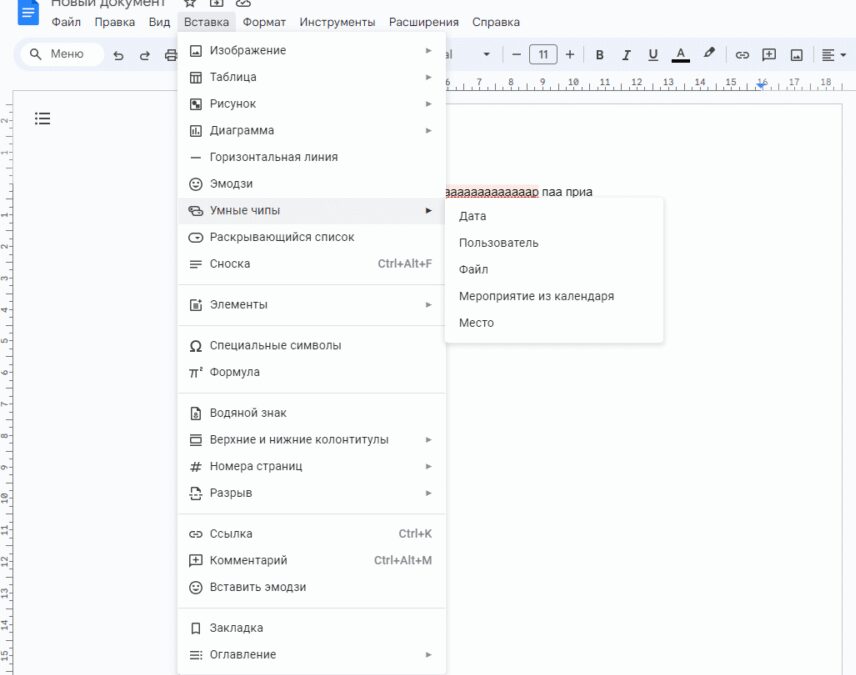Increase font size with the plus control

coord(569,54)
